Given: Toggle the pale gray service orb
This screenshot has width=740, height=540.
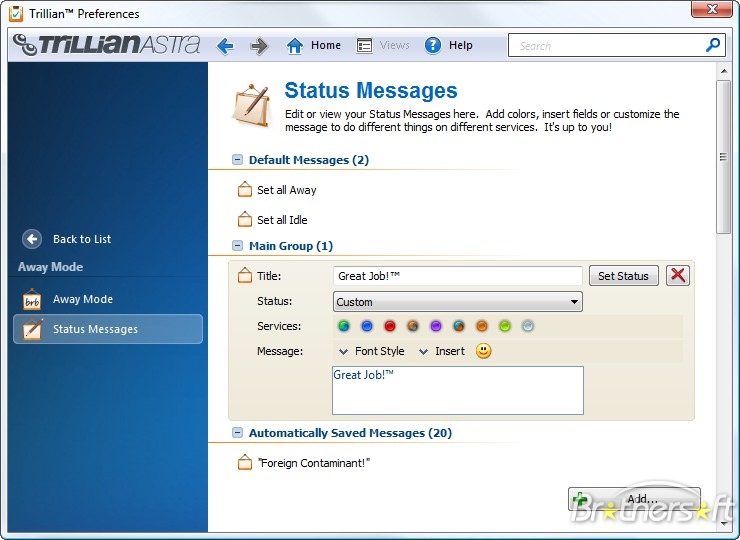Looking at the screenshot, I should 528,326.
